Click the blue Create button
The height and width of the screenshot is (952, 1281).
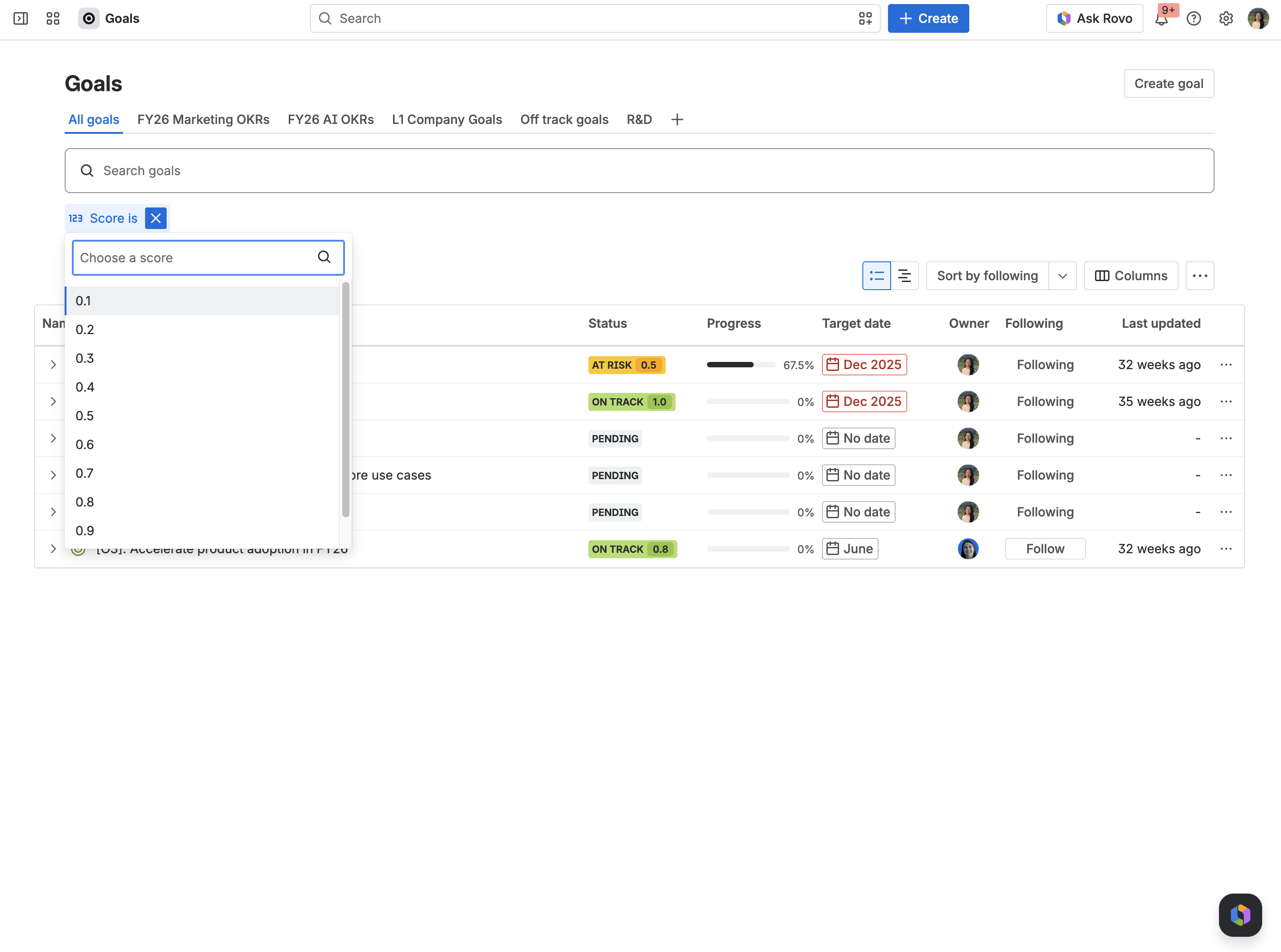click(x=928, y=18)
